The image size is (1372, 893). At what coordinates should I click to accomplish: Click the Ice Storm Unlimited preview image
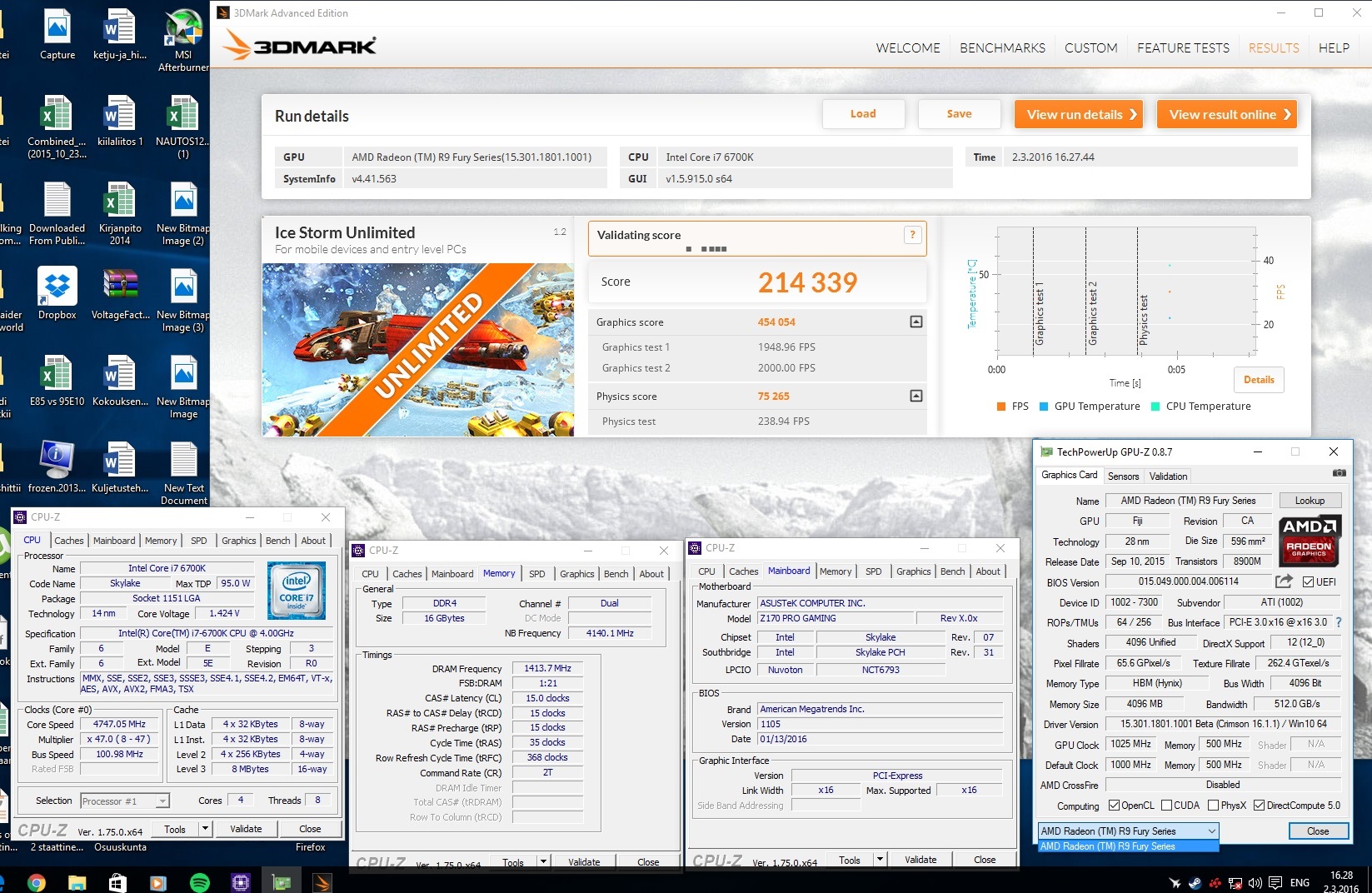click(x=418, y=350)
